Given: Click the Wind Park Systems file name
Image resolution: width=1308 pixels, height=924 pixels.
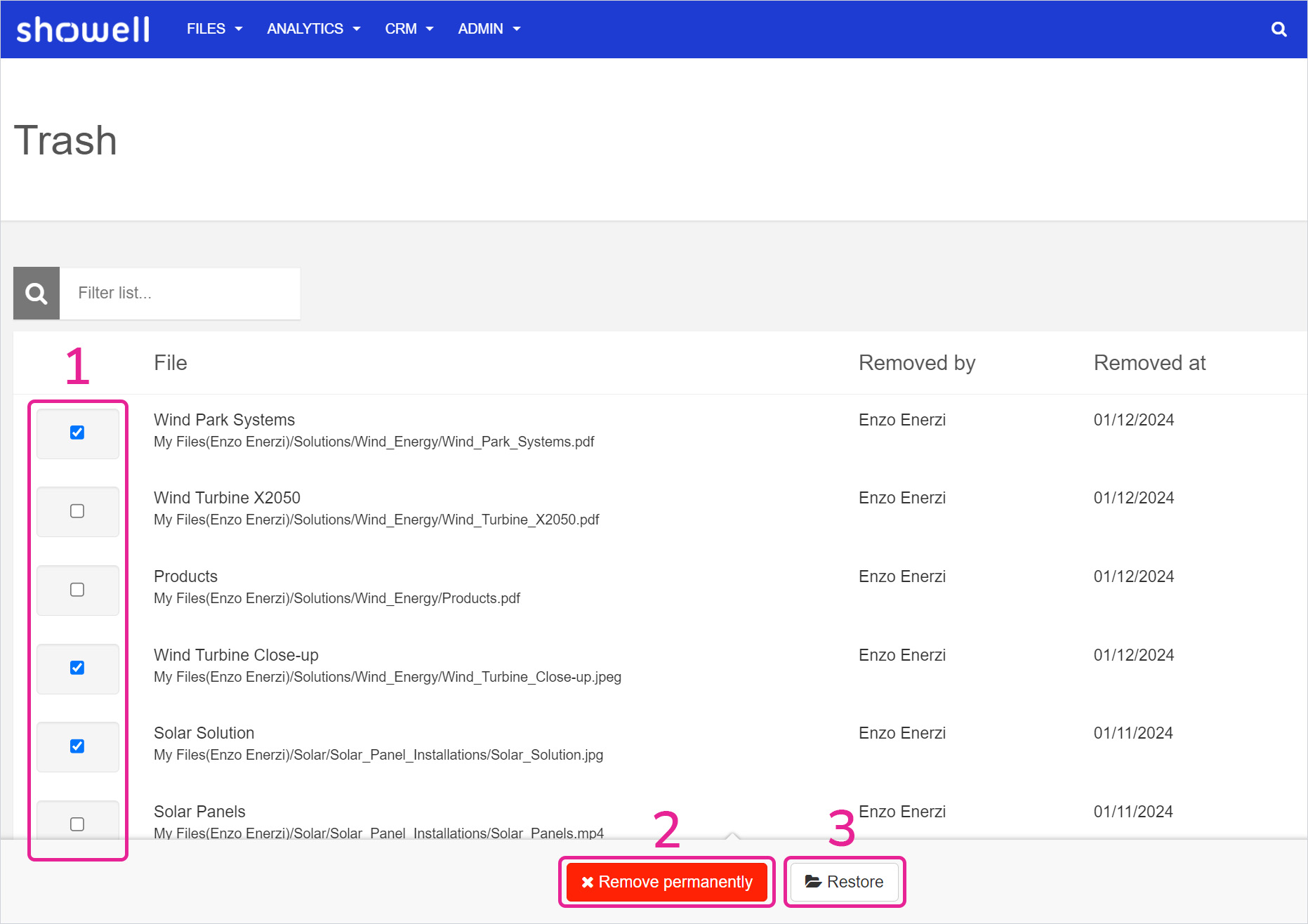Looking at the screenshot, I should click(224, 420).
